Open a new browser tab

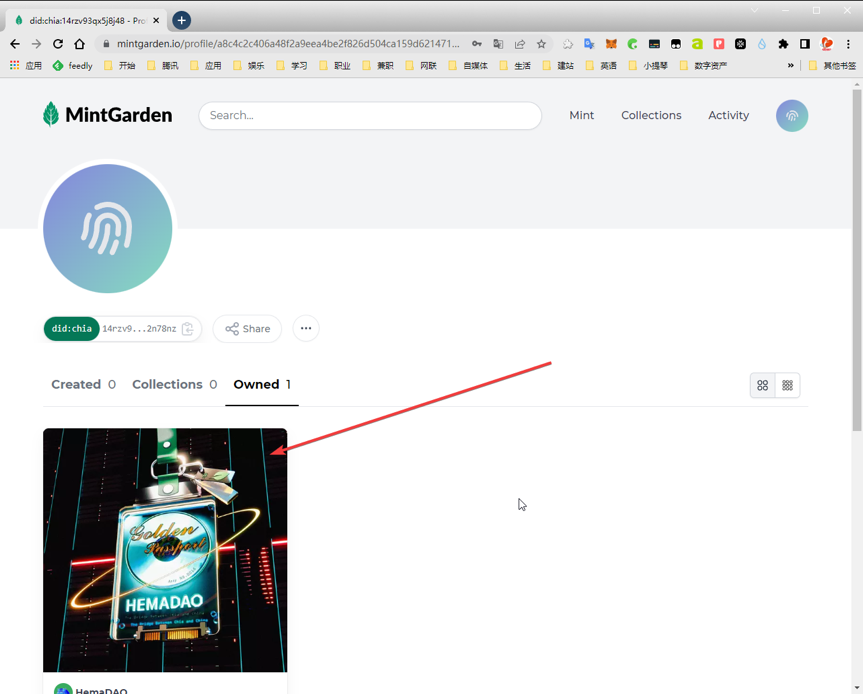(x=182, y=20)
